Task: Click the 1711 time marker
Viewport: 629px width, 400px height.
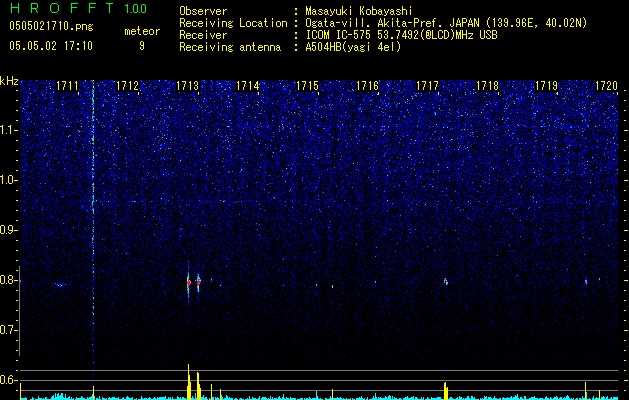Action: (x=67, y=86)
